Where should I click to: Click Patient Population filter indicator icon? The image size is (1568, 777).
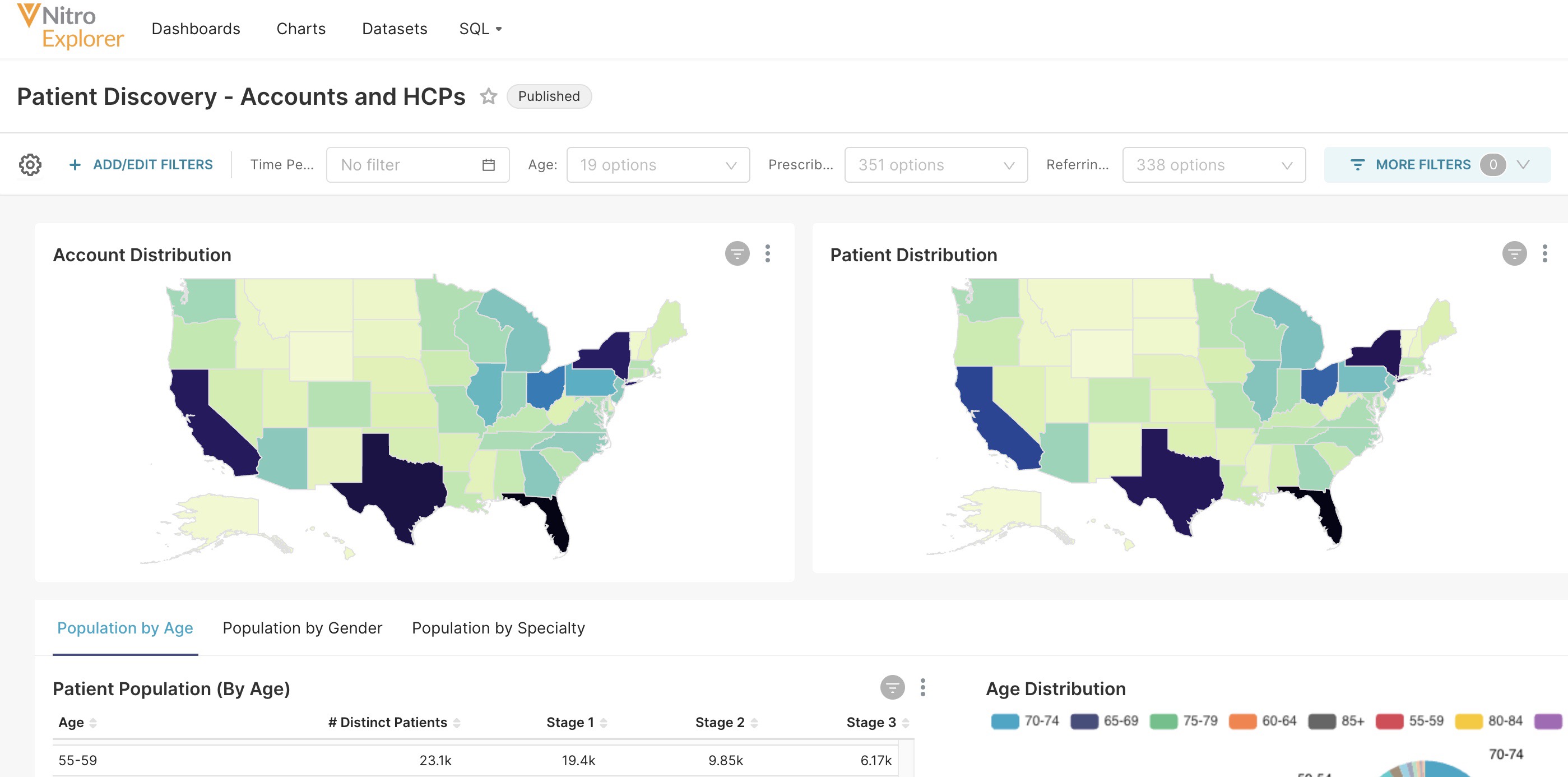[x=892, y=687]
